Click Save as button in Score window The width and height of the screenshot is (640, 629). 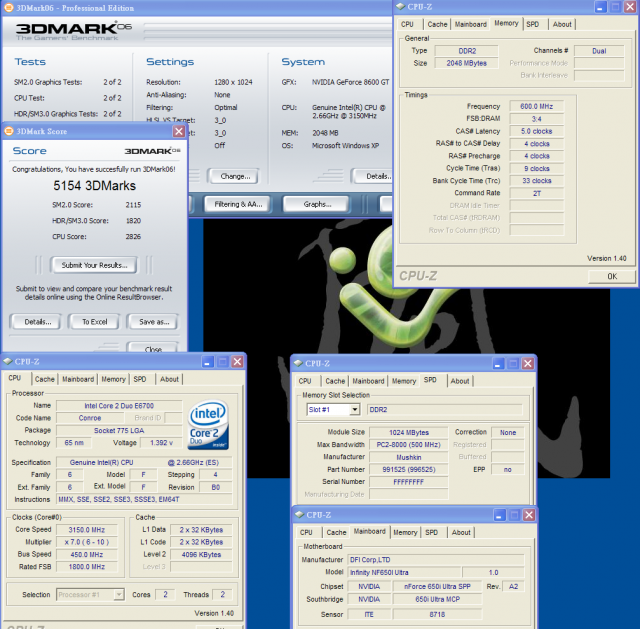click(x=154, y=322)
